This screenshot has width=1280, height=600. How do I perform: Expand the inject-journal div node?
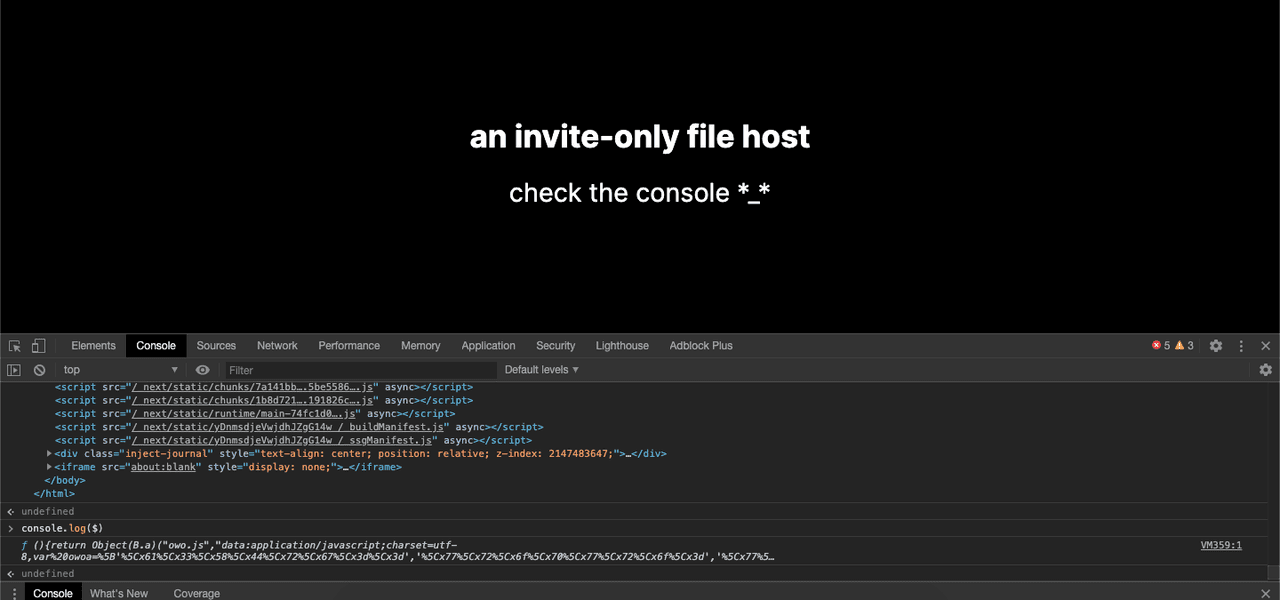50,454
